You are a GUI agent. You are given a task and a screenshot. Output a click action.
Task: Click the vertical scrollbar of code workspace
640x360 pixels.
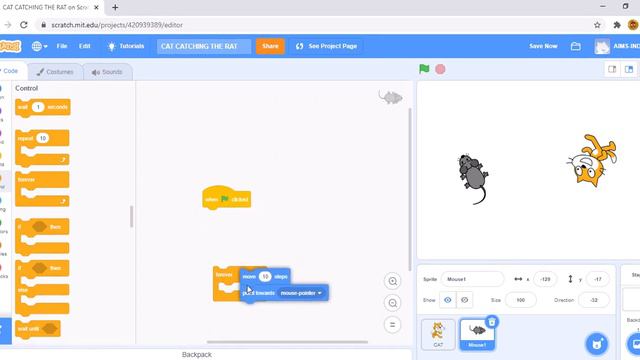[x=409, y=189]
